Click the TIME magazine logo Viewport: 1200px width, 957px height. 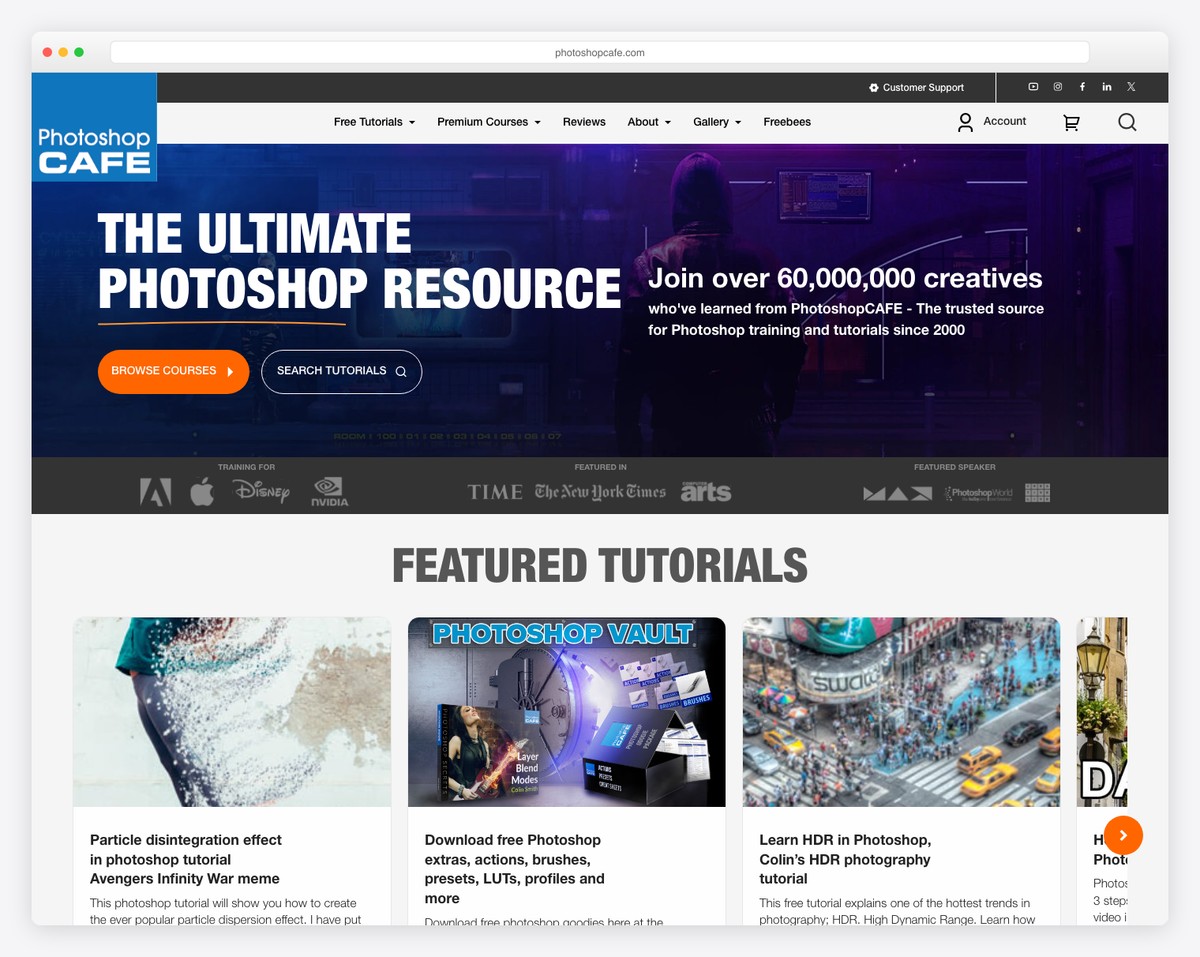pos(495,492)
